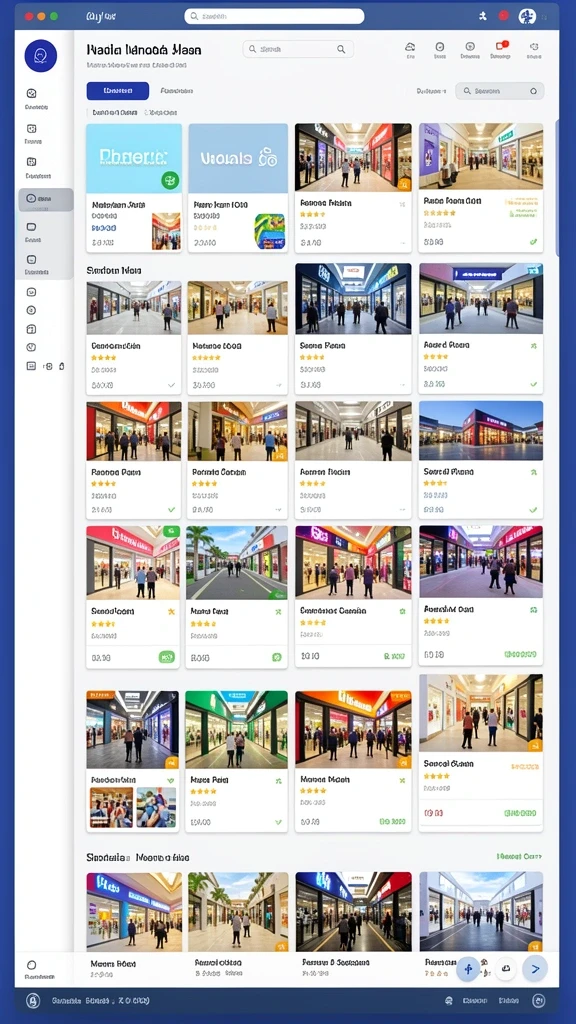Open the dropdown left of the filter search
This screenshot has width=576, height=1024.
(431, 91)
